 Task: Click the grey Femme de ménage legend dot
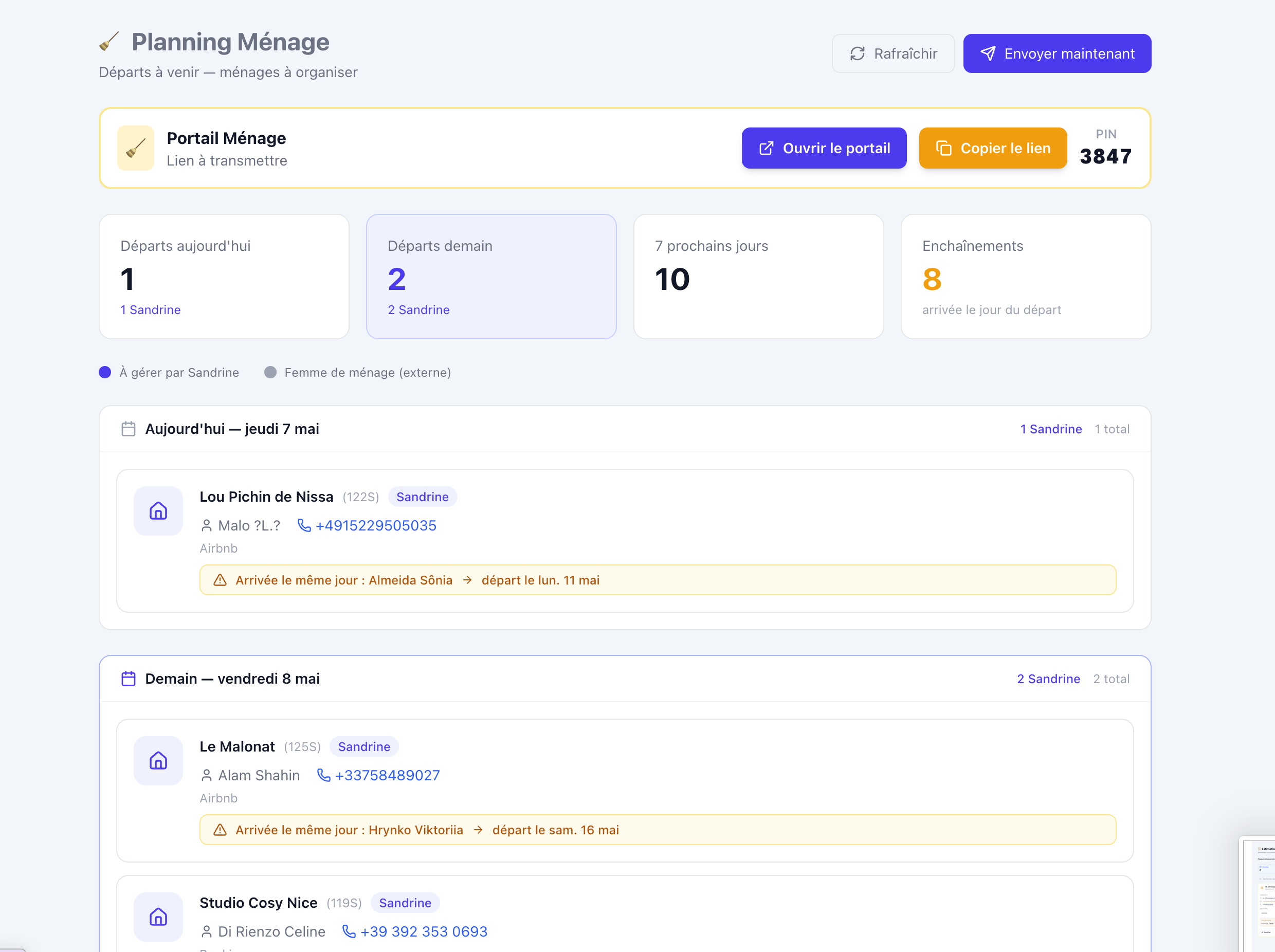pos(270,372)
